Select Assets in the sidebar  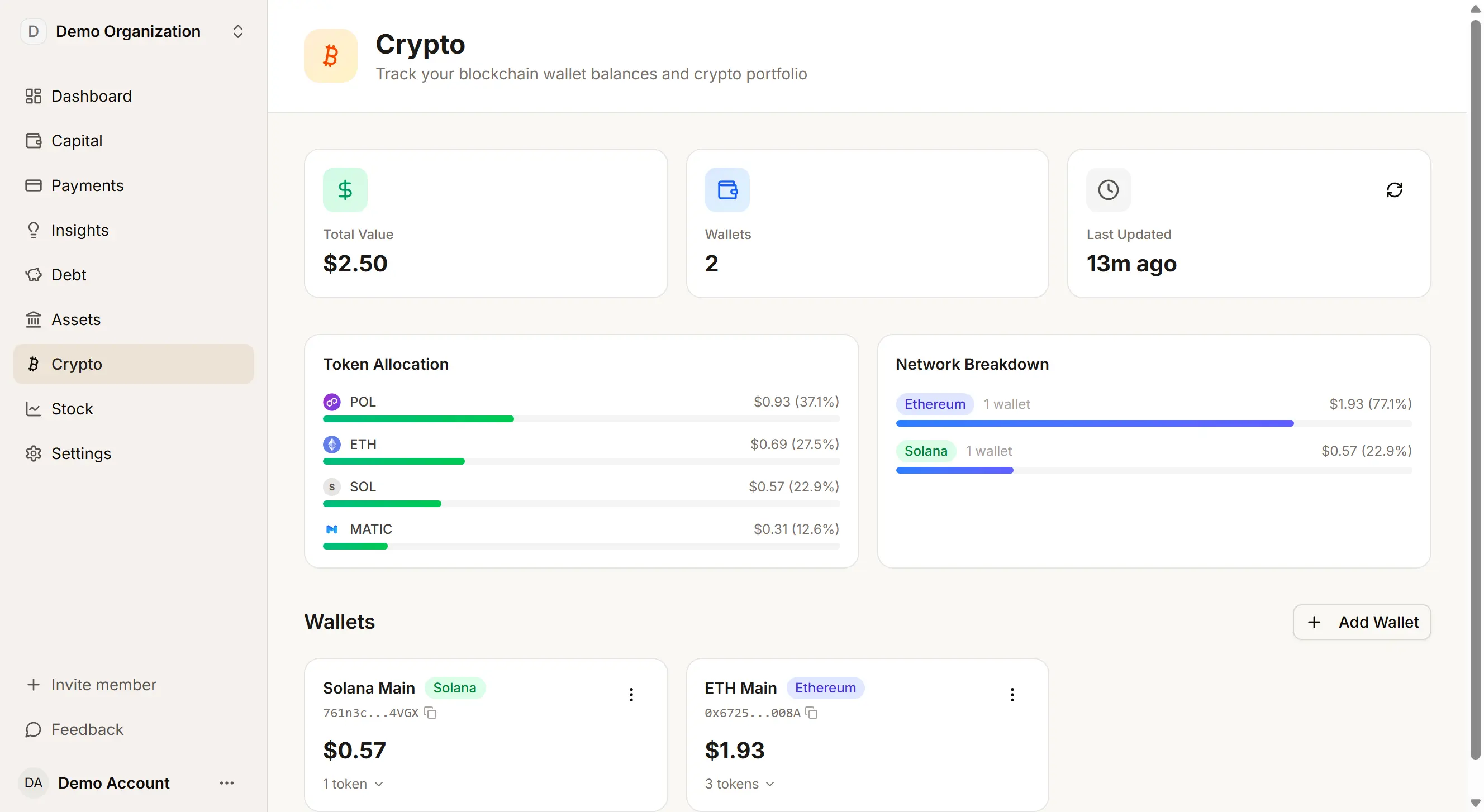(x=134, y=319)
